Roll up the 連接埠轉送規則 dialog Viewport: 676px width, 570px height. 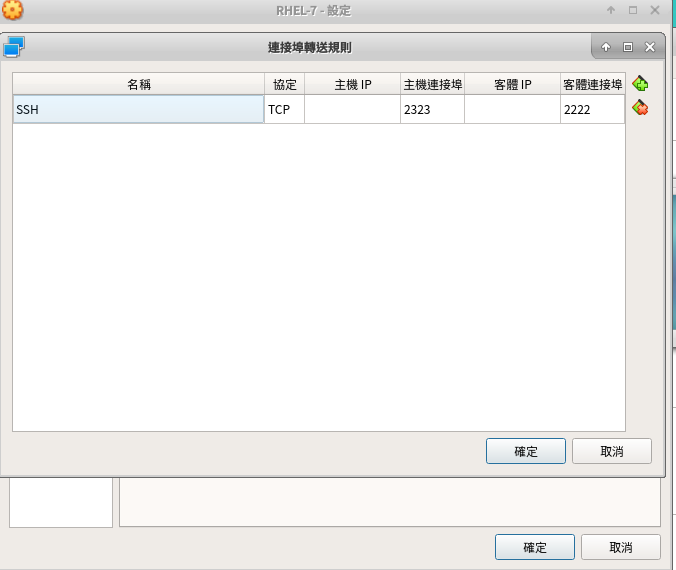pyautogui.click(x=606, y=47)
